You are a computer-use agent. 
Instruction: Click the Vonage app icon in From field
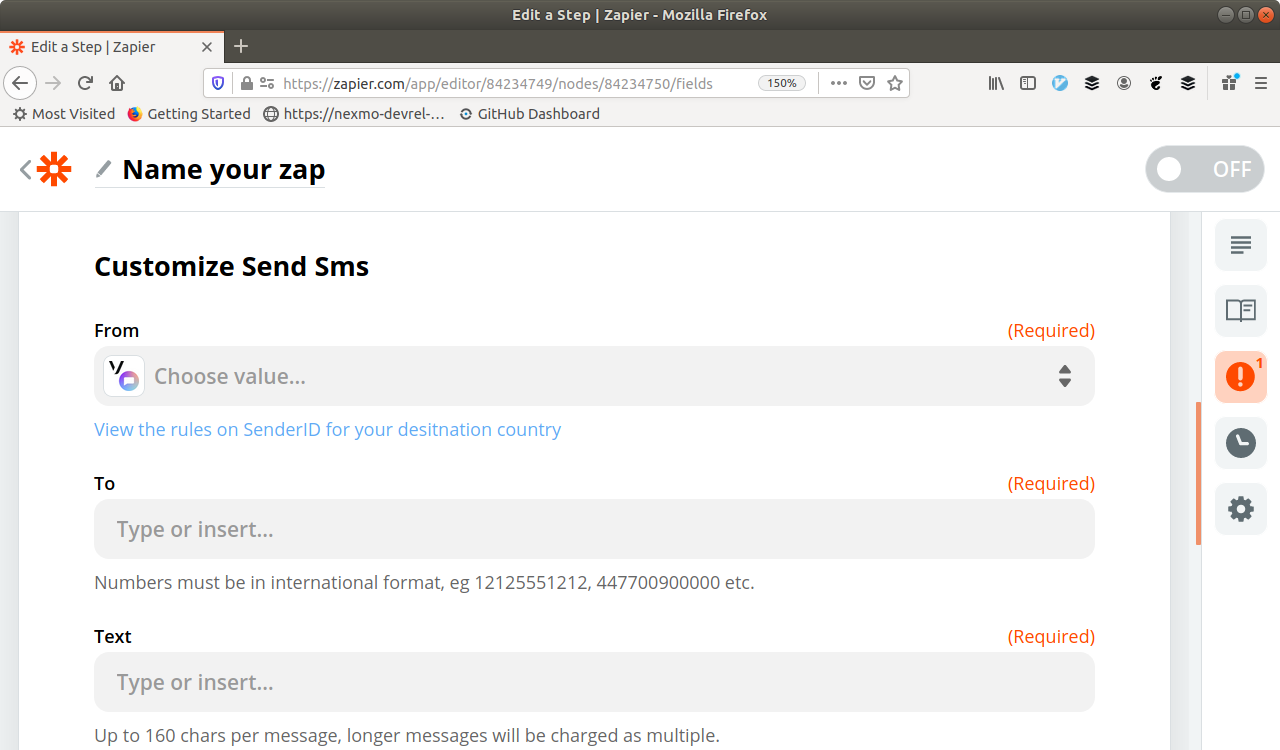click(124, 376)
